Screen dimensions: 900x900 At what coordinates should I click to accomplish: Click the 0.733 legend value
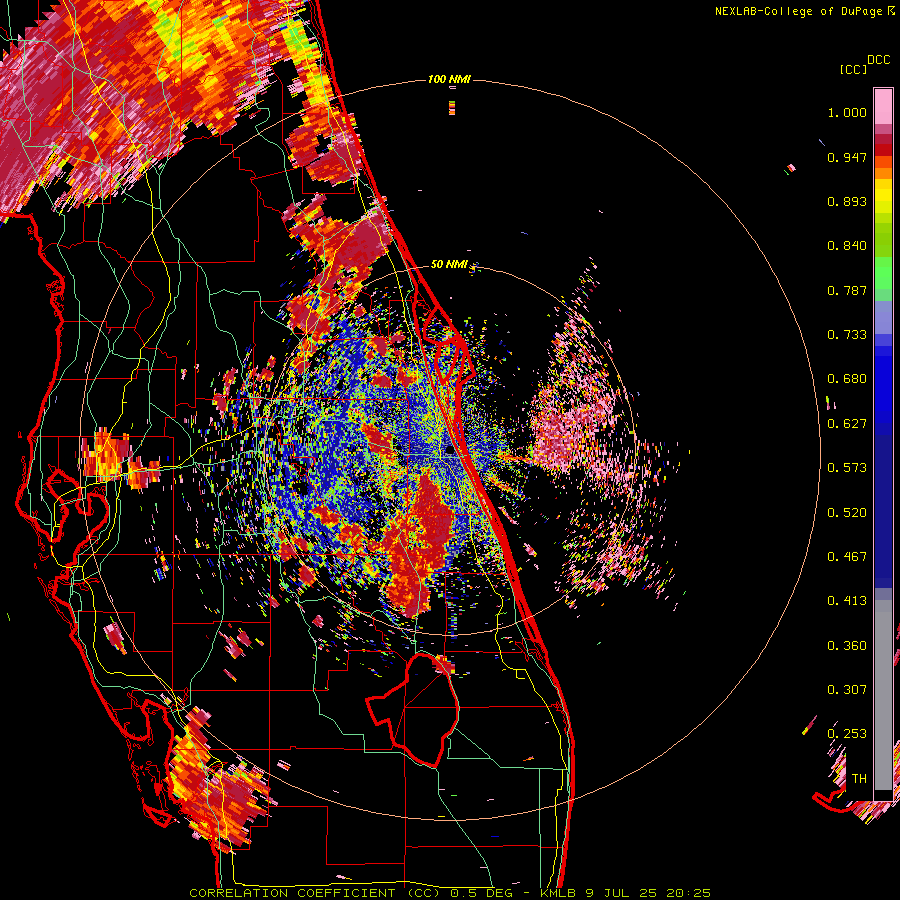pyautogui.click(x=847, y=335)
